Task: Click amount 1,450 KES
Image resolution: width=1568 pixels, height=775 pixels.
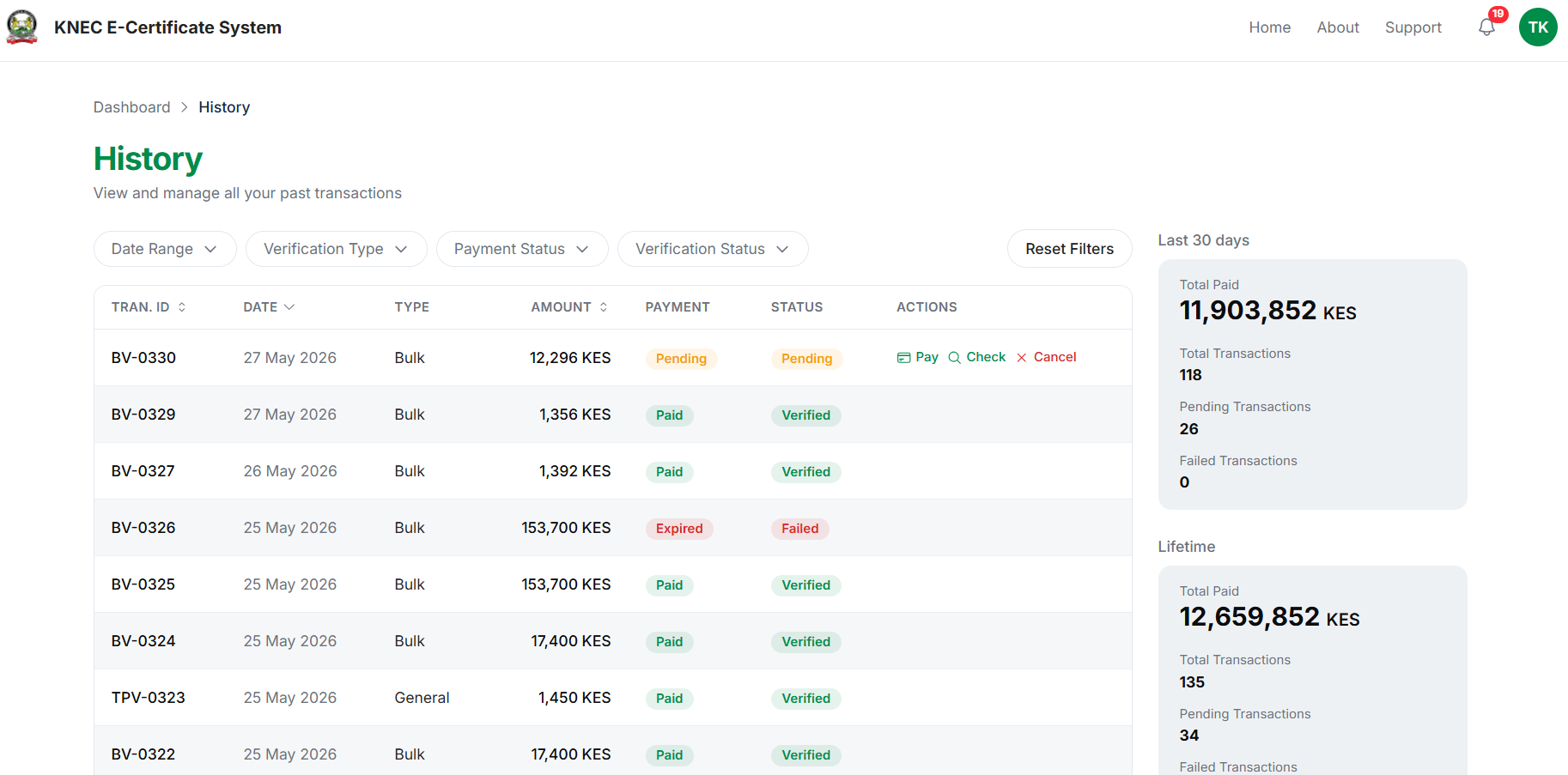Action: (574, 698)
